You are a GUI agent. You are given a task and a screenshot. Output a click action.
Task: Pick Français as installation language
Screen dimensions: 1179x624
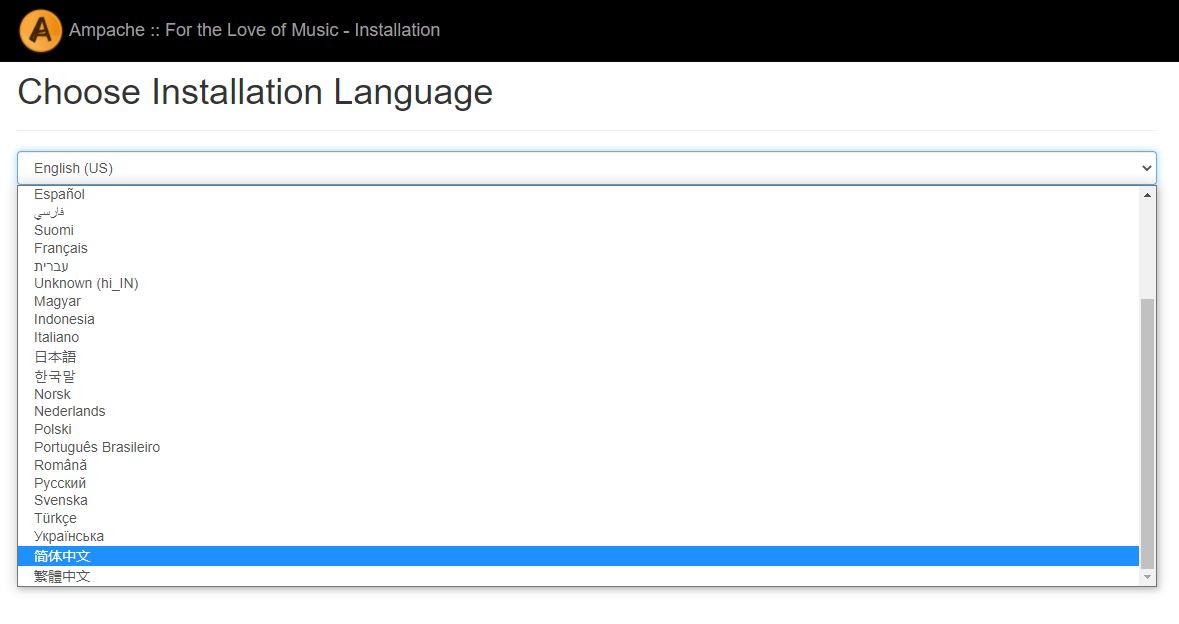(578, 248)
